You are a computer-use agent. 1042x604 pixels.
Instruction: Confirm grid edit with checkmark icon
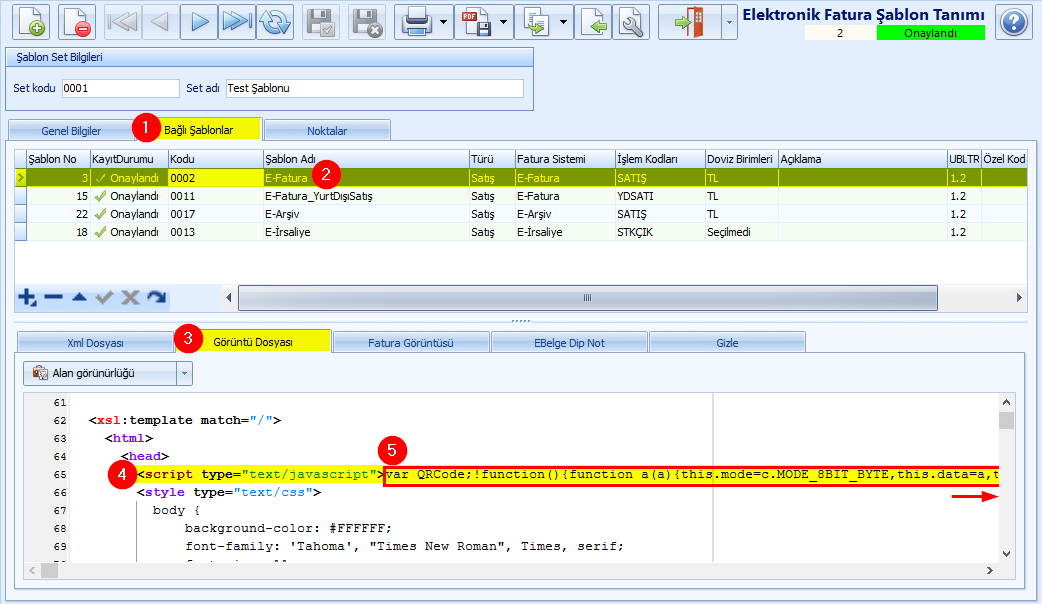click(104, 298)
